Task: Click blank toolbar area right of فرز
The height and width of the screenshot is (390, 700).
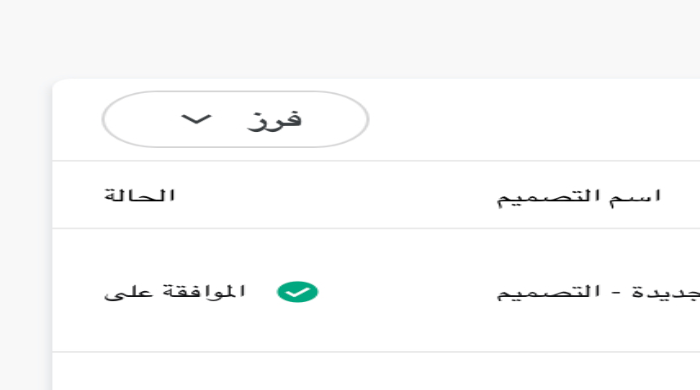Action: [x=531, y=120]
